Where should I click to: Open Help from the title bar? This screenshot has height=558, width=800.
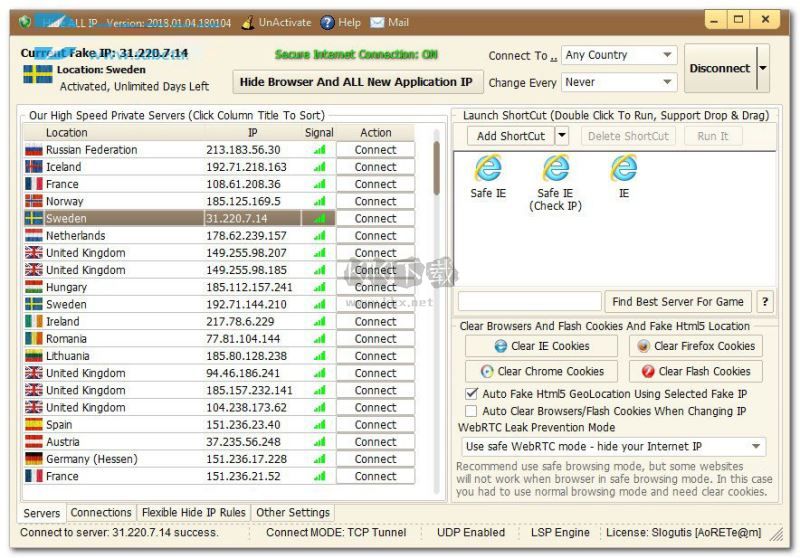(340, 23)
